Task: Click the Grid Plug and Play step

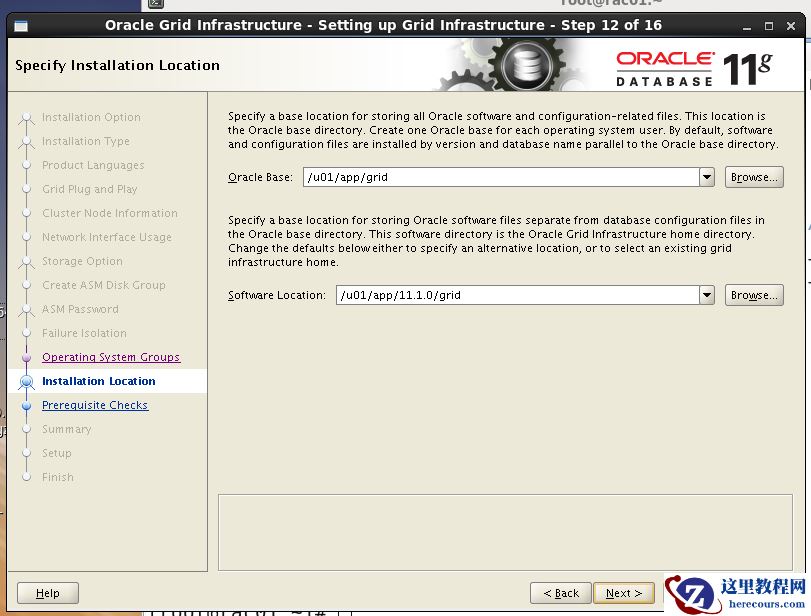Action: [x=89, y=189]
